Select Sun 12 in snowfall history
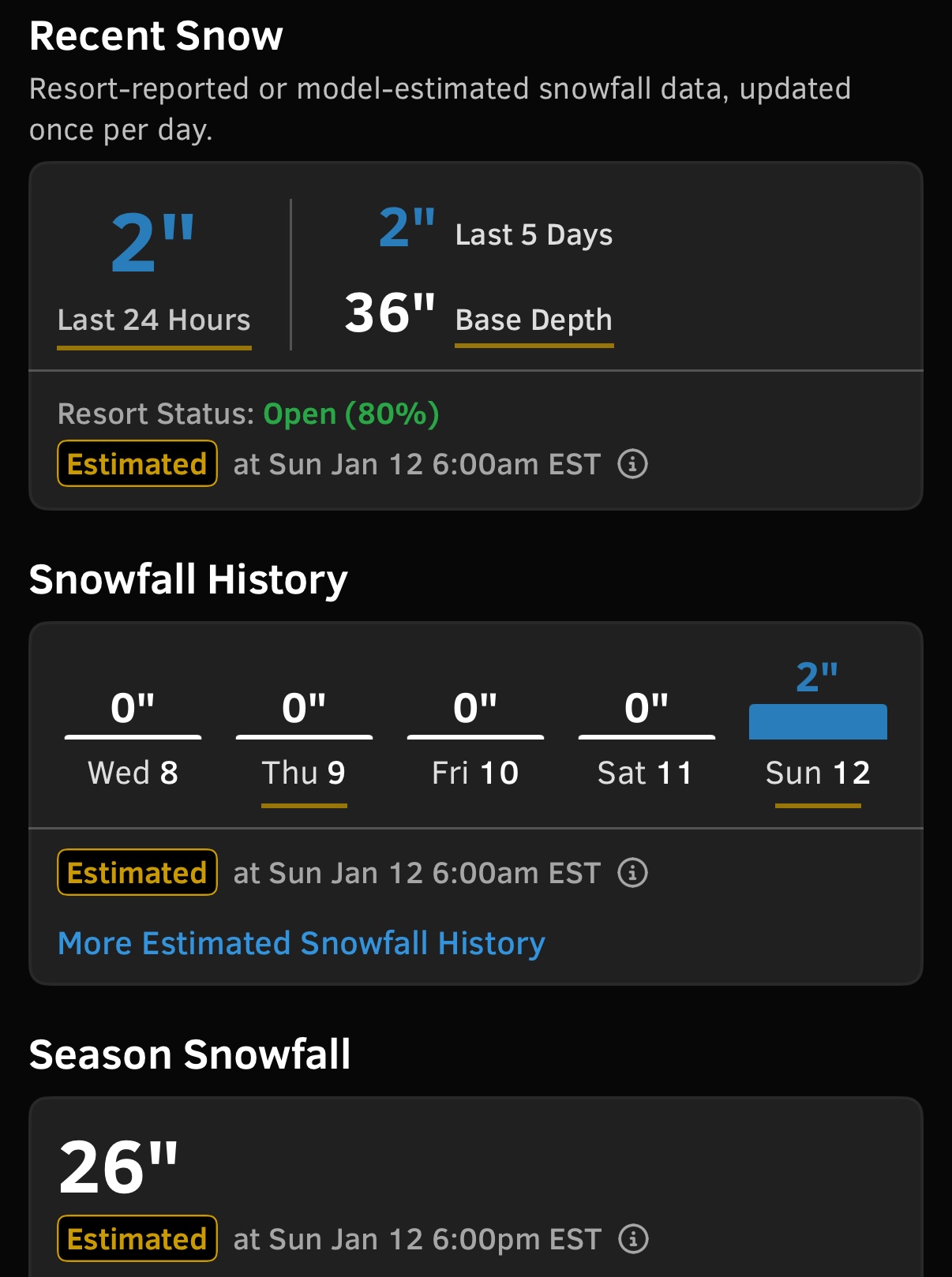 tap(818, 773)
